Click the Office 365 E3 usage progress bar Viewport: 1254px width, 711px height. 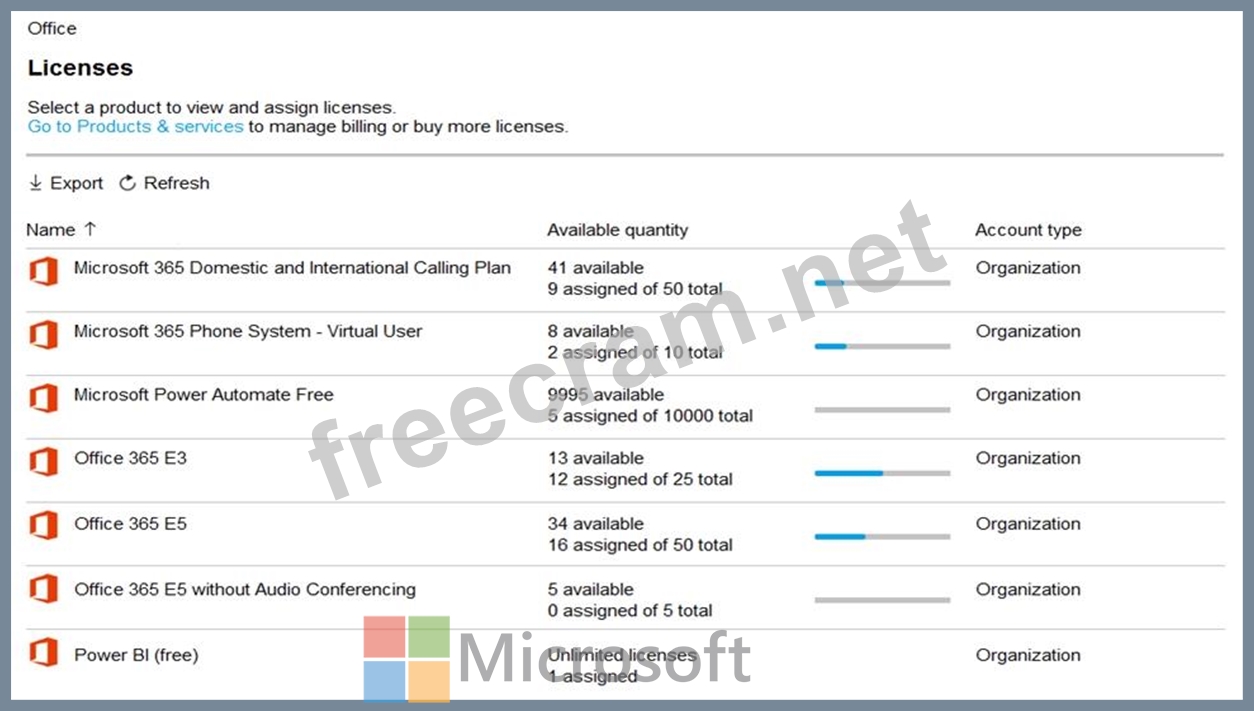[882, 473]
